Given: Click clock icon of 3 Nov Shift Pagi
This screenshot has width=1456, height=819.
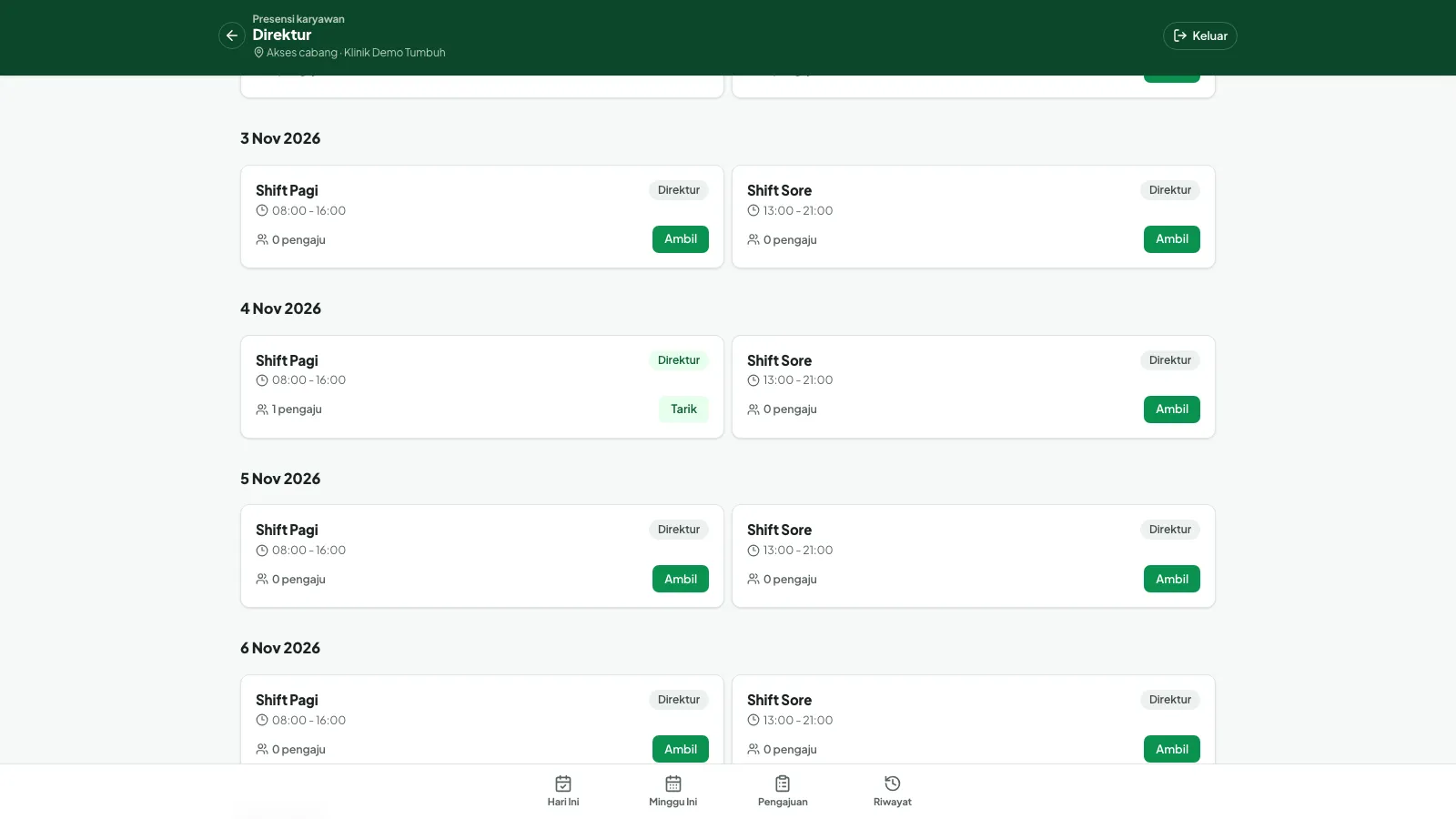Looking at the screenshot, I should (x=262, y=210).
